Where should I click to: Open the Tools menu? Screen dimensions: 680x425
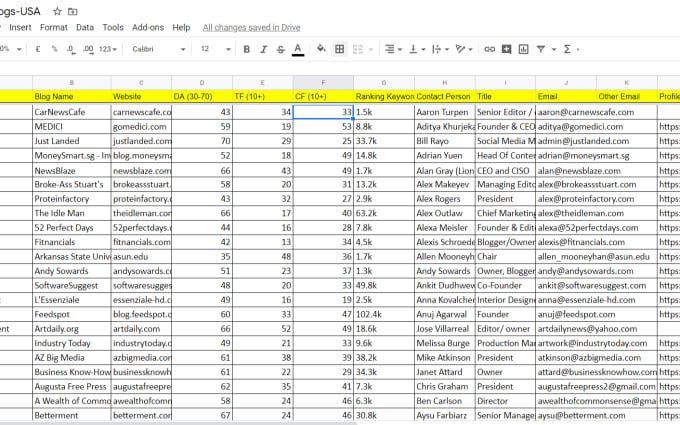pyautogui.click(x=113, y=27)
